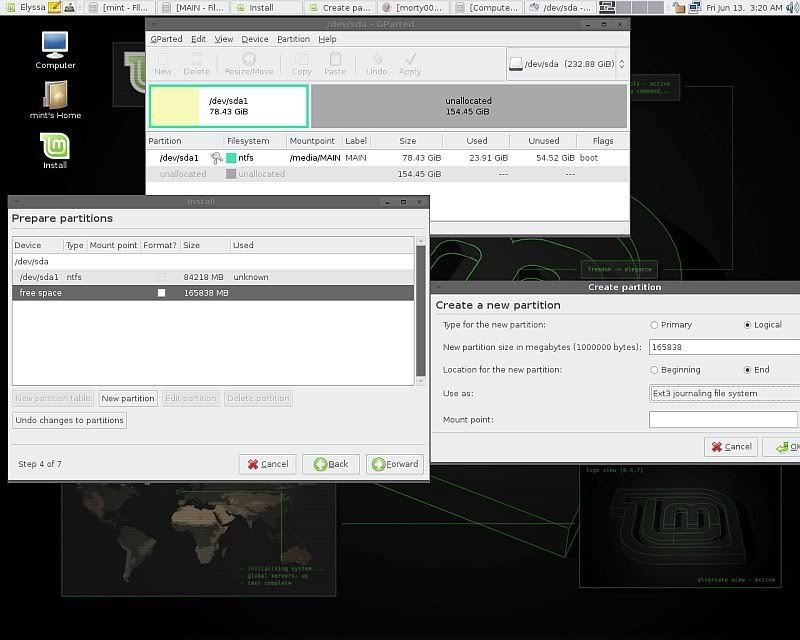The width and height of the screenshot is (800, 640).
Task: Select the Primary partition type radio button
Action: click(654, 325)
